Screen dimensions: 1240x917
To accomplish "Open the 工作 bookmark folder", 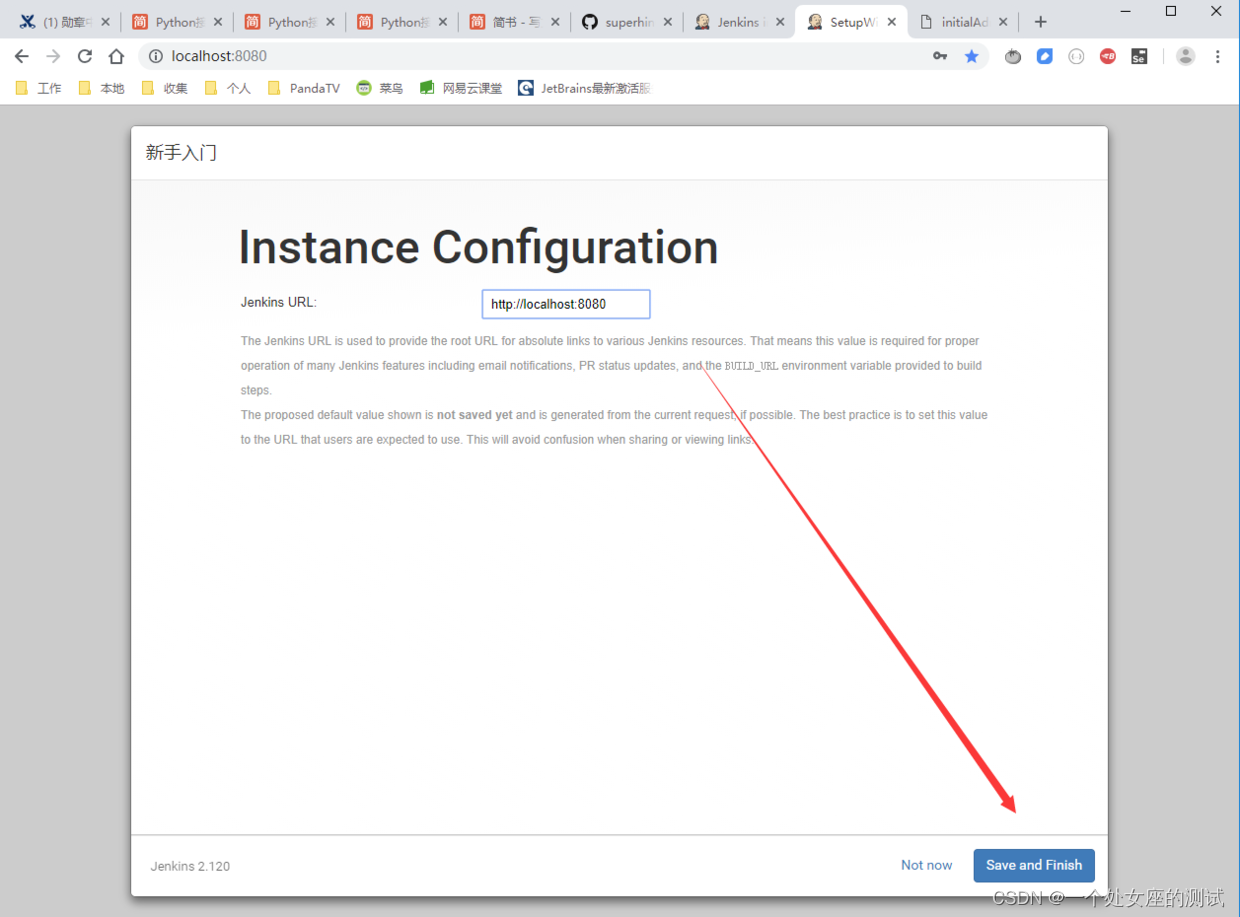I will pos(39,88).
